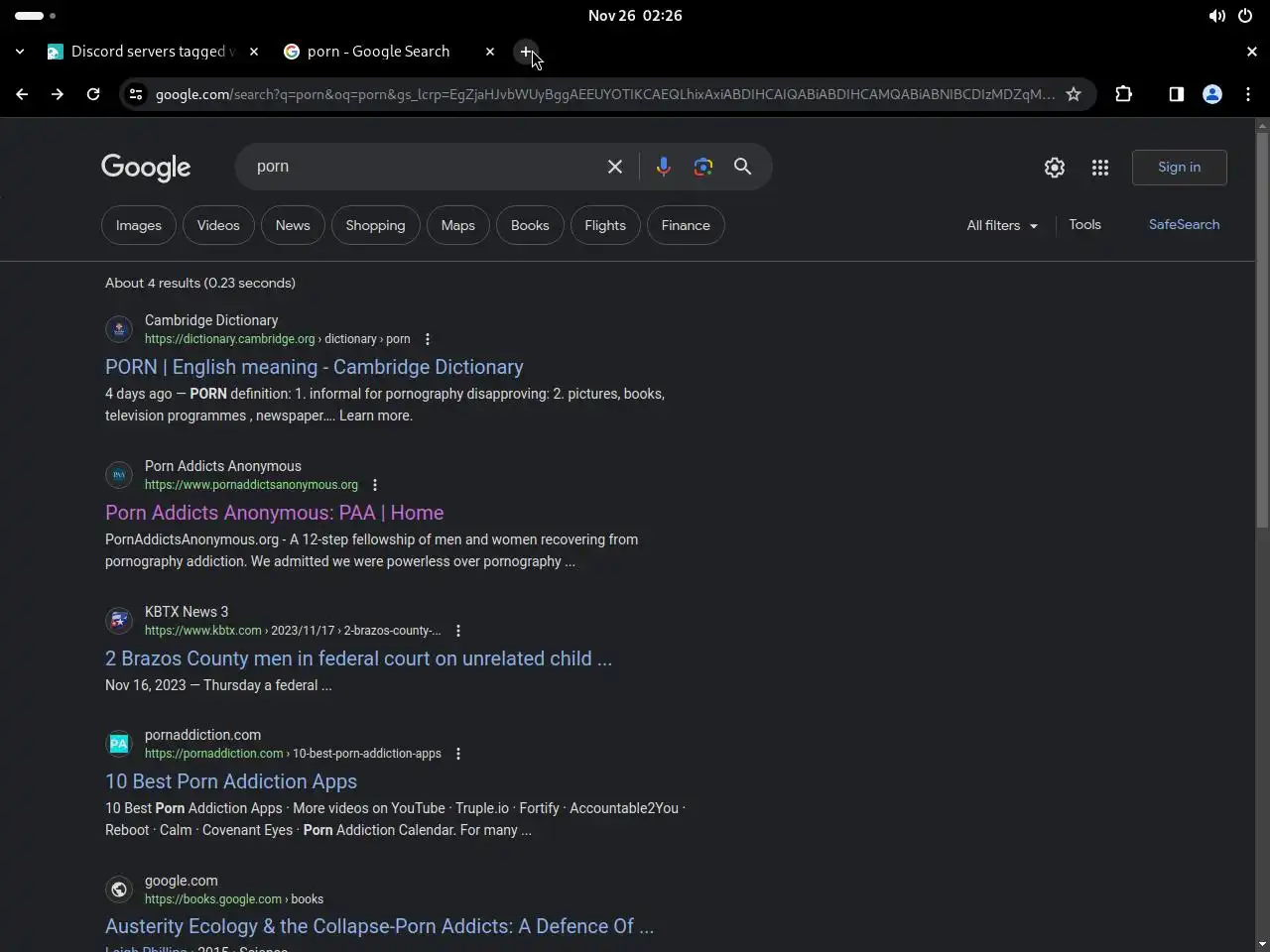Open site information icon in address bar

pyautogui.click(x=136, y=94)
